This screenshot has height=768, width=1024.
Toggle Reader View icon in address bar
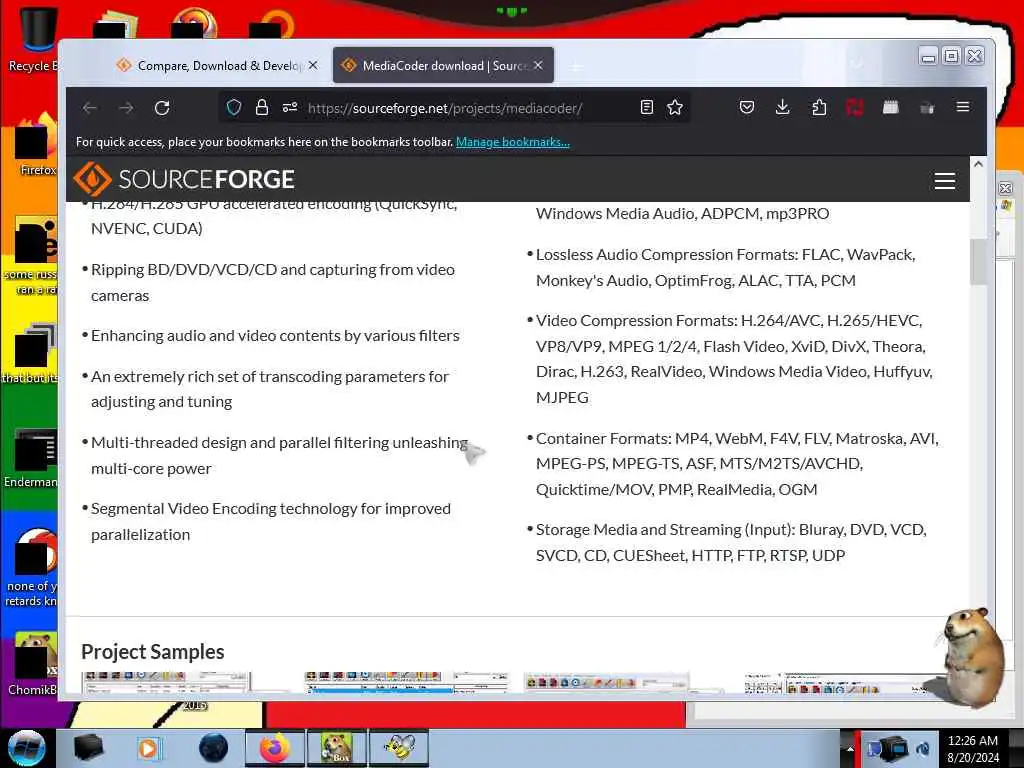click(647, 108)
